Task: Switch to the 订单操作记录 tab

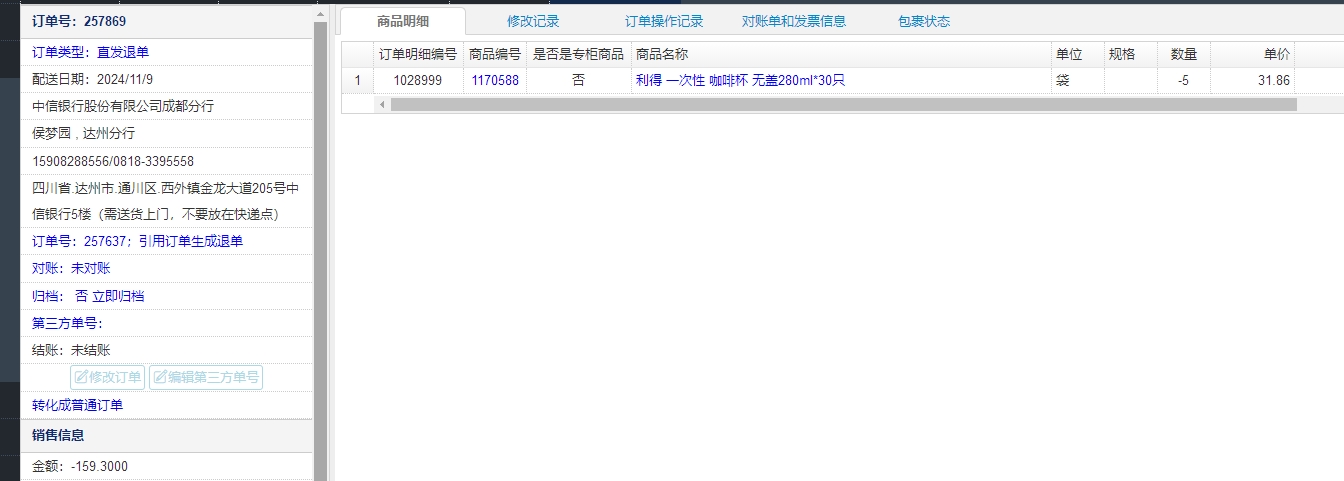Action: pyautogui.click(x=664, y=21)
